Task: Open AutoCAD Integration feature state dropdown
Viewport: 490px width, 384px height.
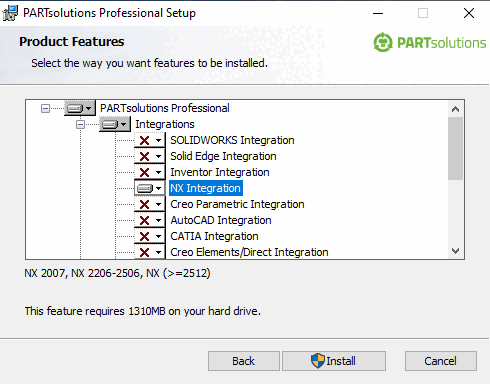Action: (150, 220)
